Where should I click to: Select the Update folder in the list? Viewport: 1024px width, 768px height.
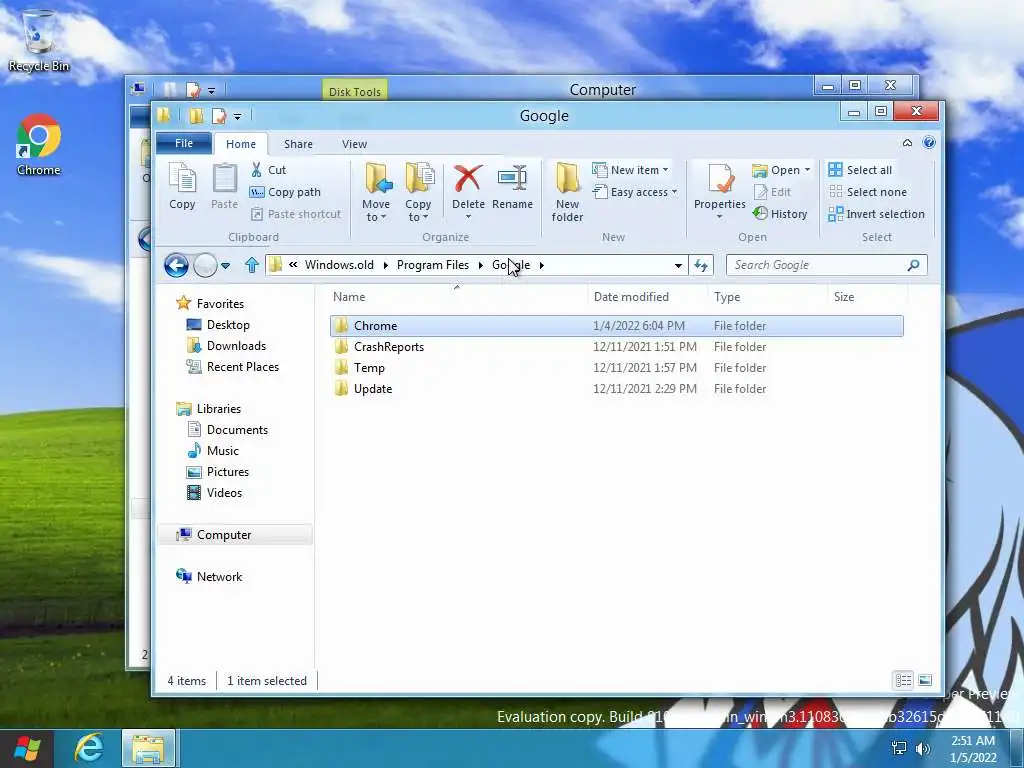616,389
